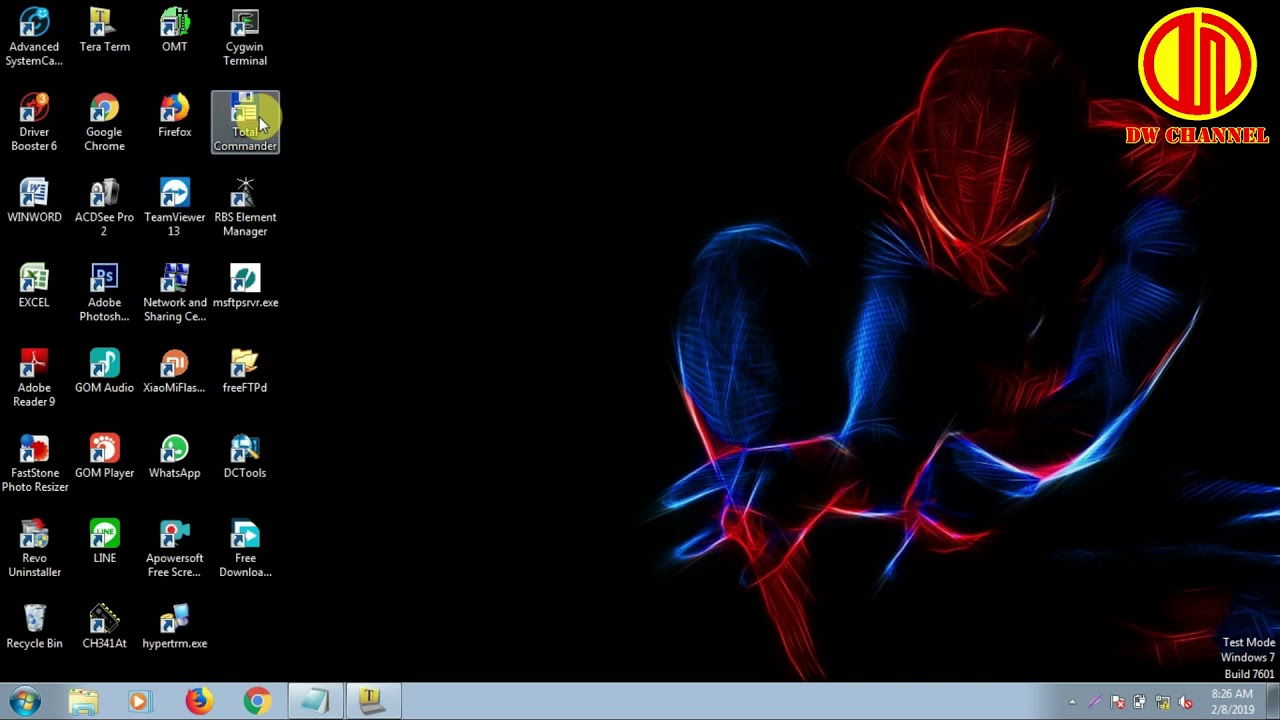Open Firefox from the taskbar

[198, 701]
